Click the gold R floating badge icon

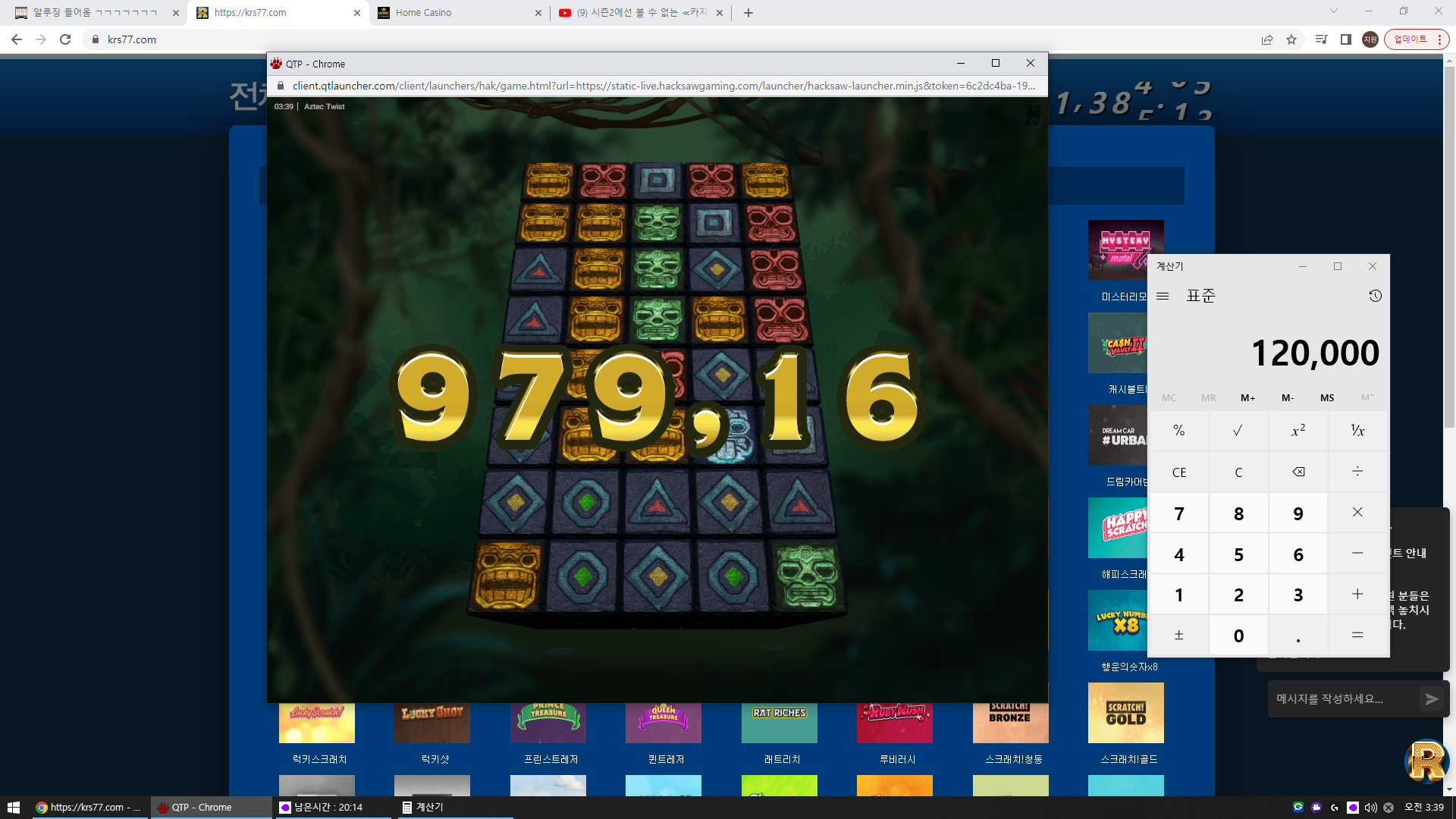pyautogui.click(x=1426, y=761)
